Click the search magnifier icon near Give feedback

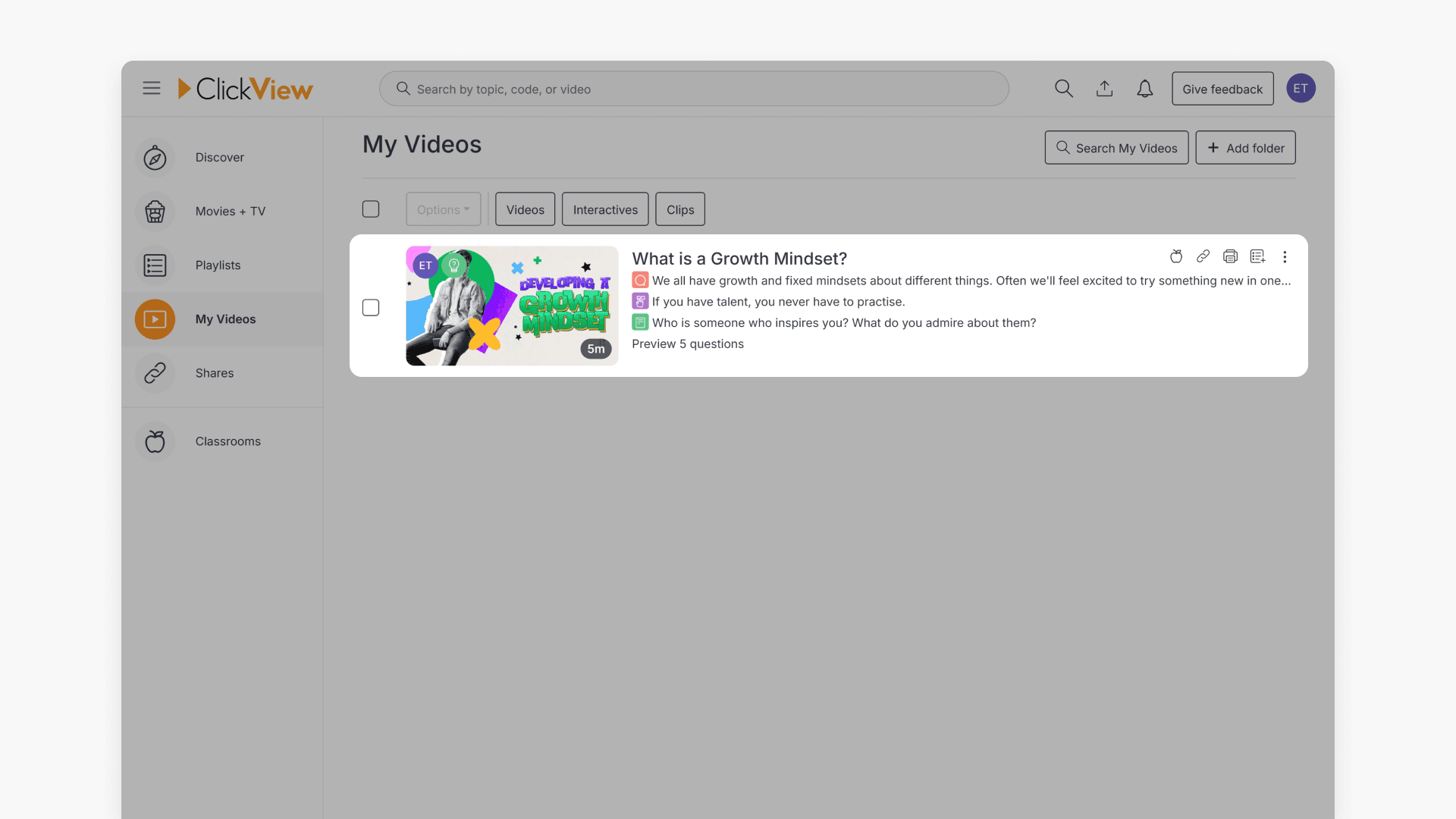coord(1064,89)
